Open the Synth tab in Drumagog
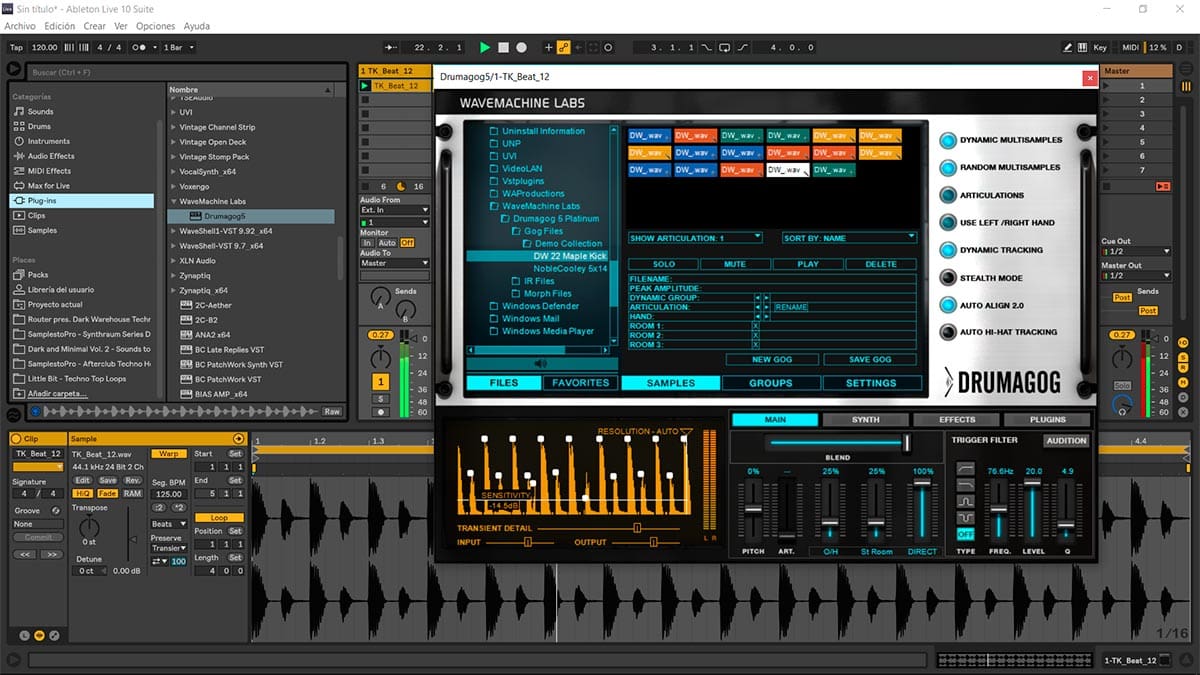 [x=866, y=420]
